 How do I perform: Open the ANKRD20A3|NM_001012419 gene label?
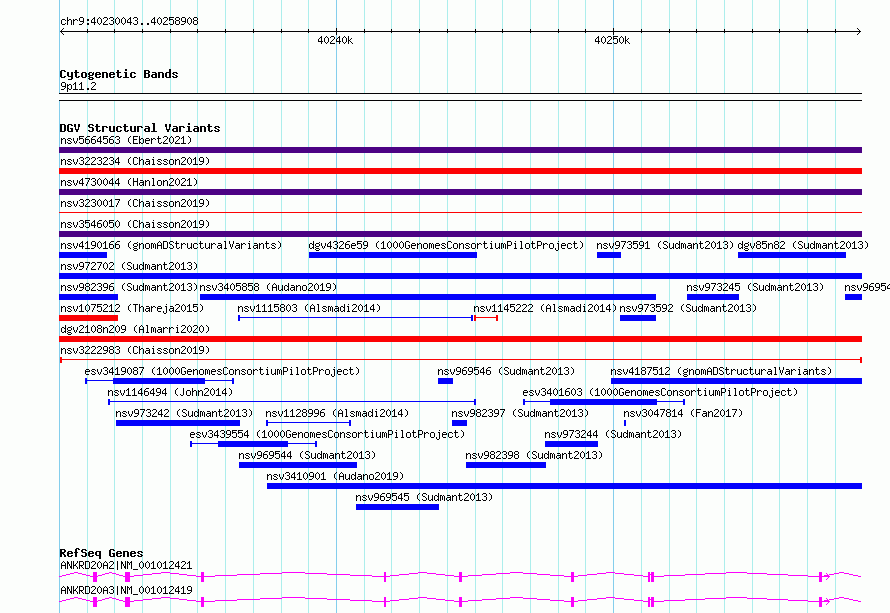(126, 590)
